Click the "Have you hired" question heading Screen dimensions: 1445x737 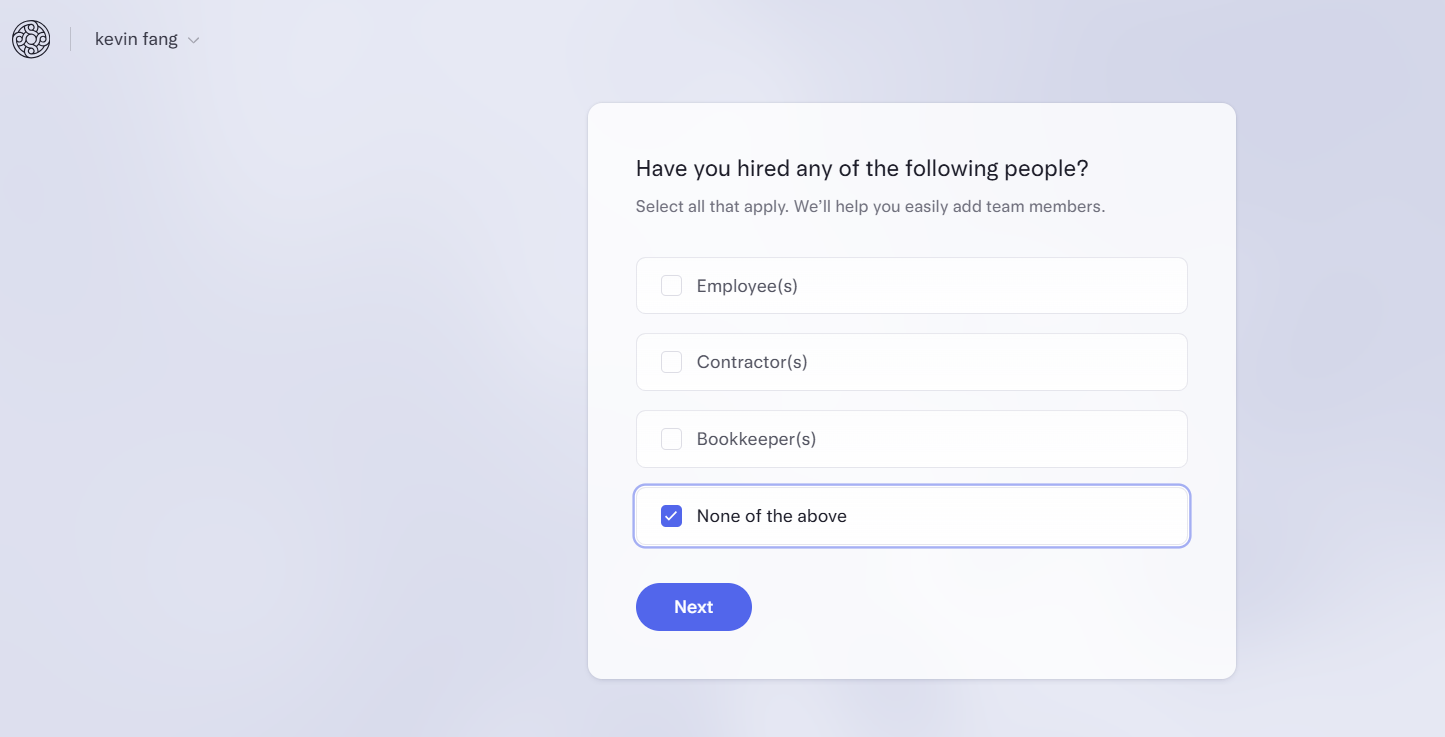coord(862,168)
